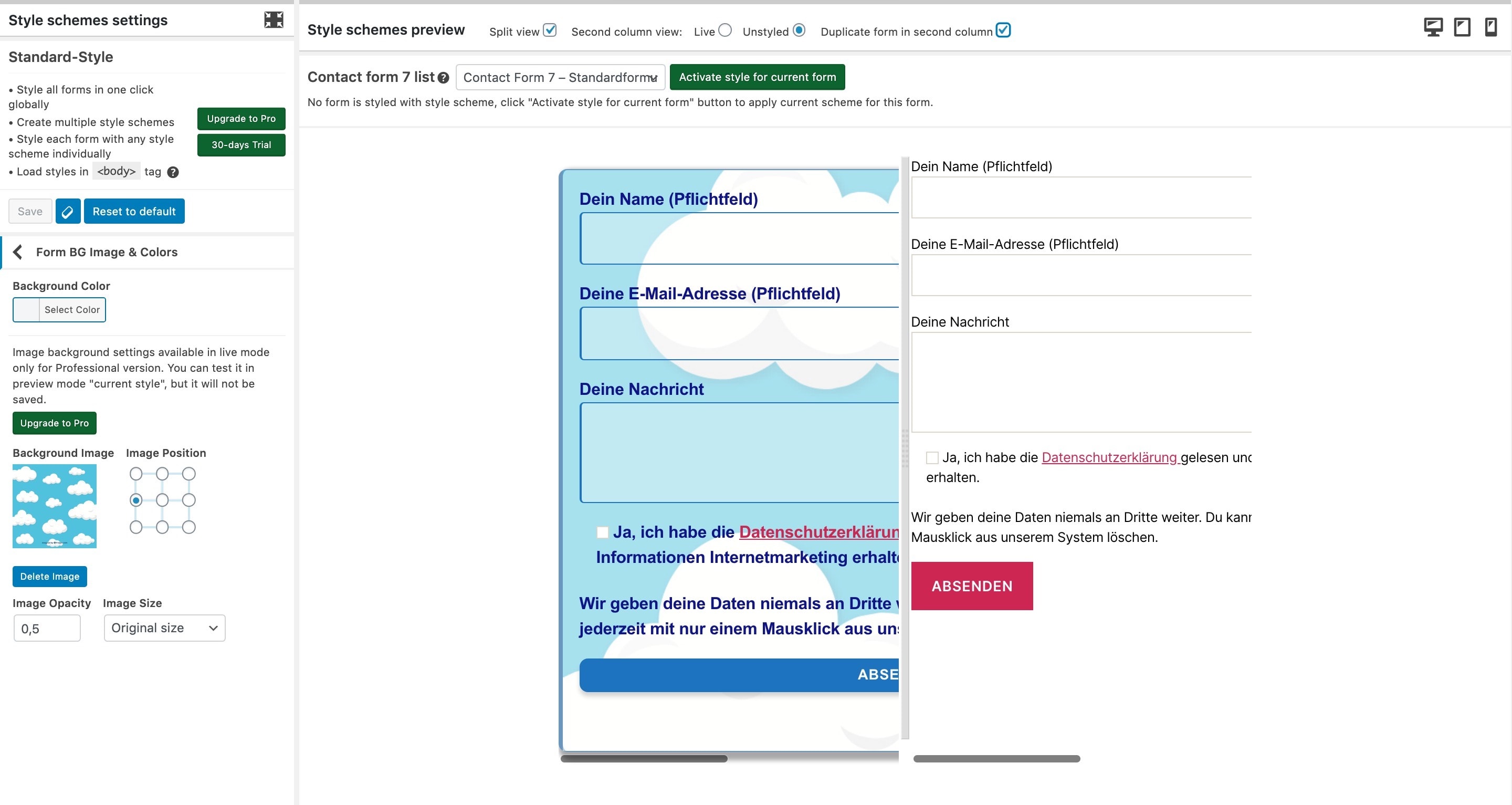This screenshot has height=805, width=1512.
Task: Click the 30-days Trial button
Action: tap(241, 145)
